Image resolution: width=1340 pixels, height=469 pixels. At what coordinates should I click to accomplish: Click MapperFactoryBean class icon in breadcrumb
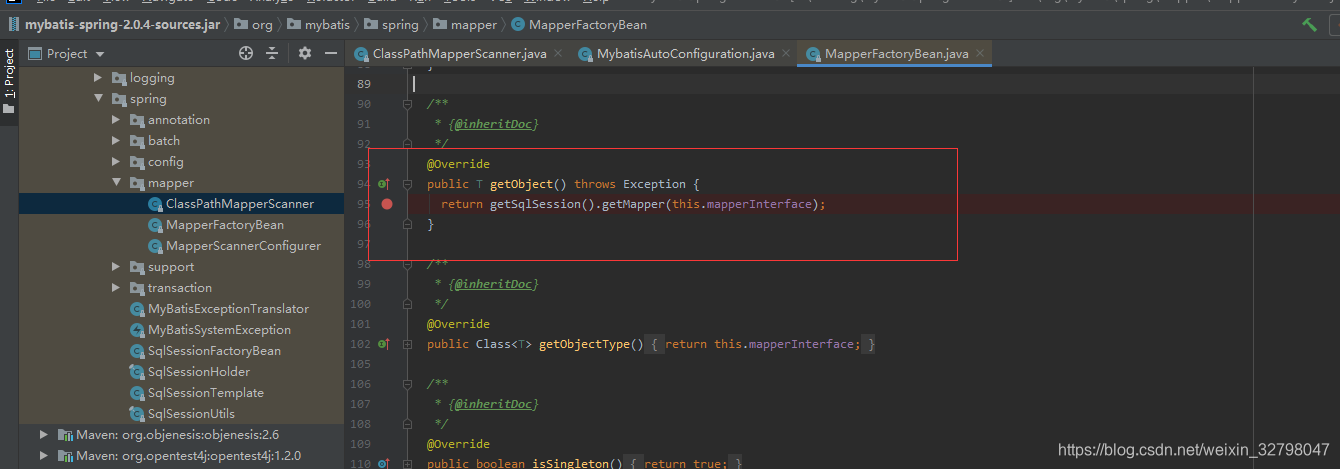[x=517, y=24]
